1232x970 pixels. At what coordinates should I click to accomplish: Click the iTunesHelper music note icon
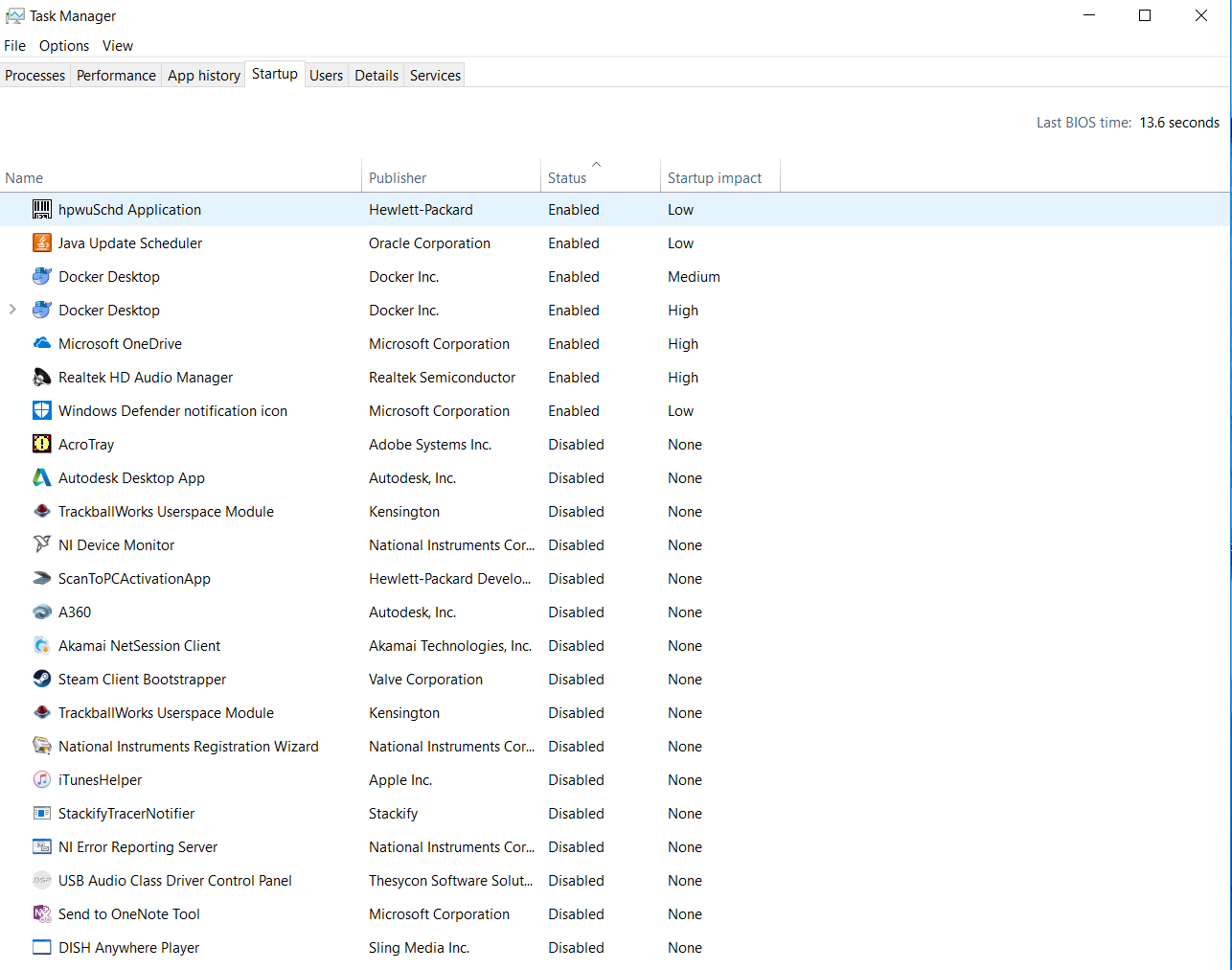tap(42, 779)
